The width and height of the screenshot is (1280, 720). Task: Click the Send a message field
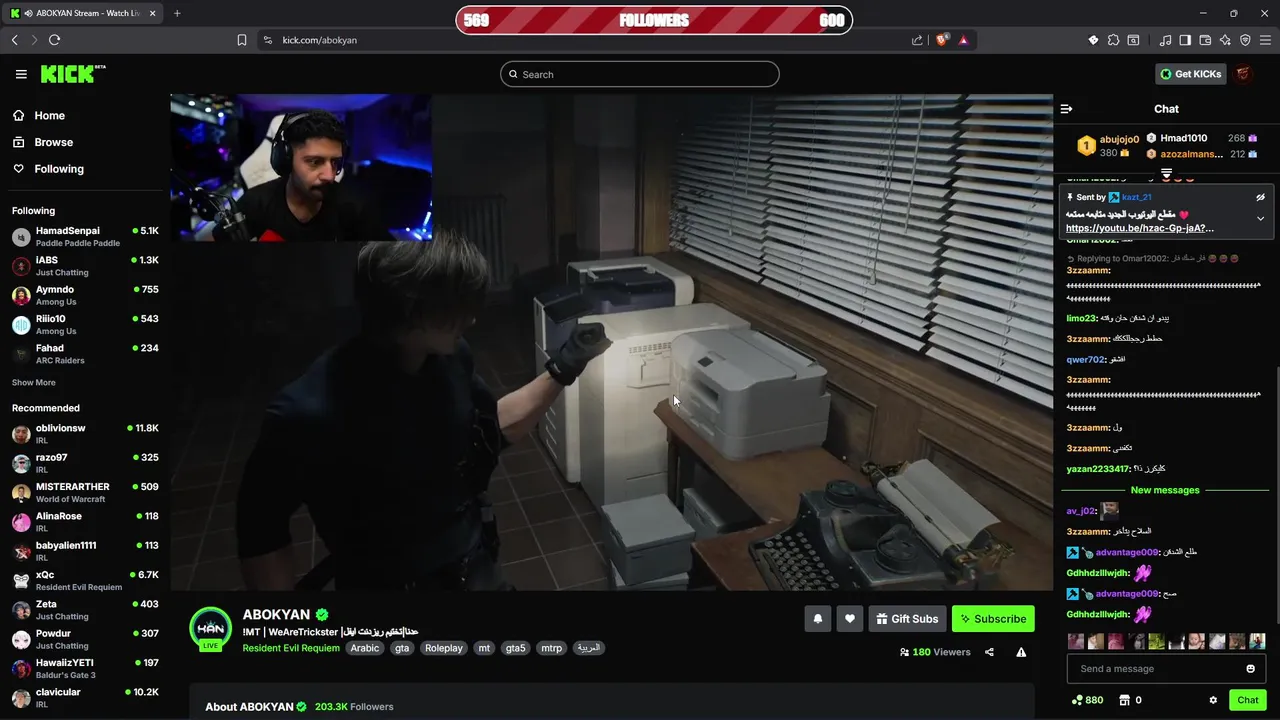click(x=1166, y=669)
